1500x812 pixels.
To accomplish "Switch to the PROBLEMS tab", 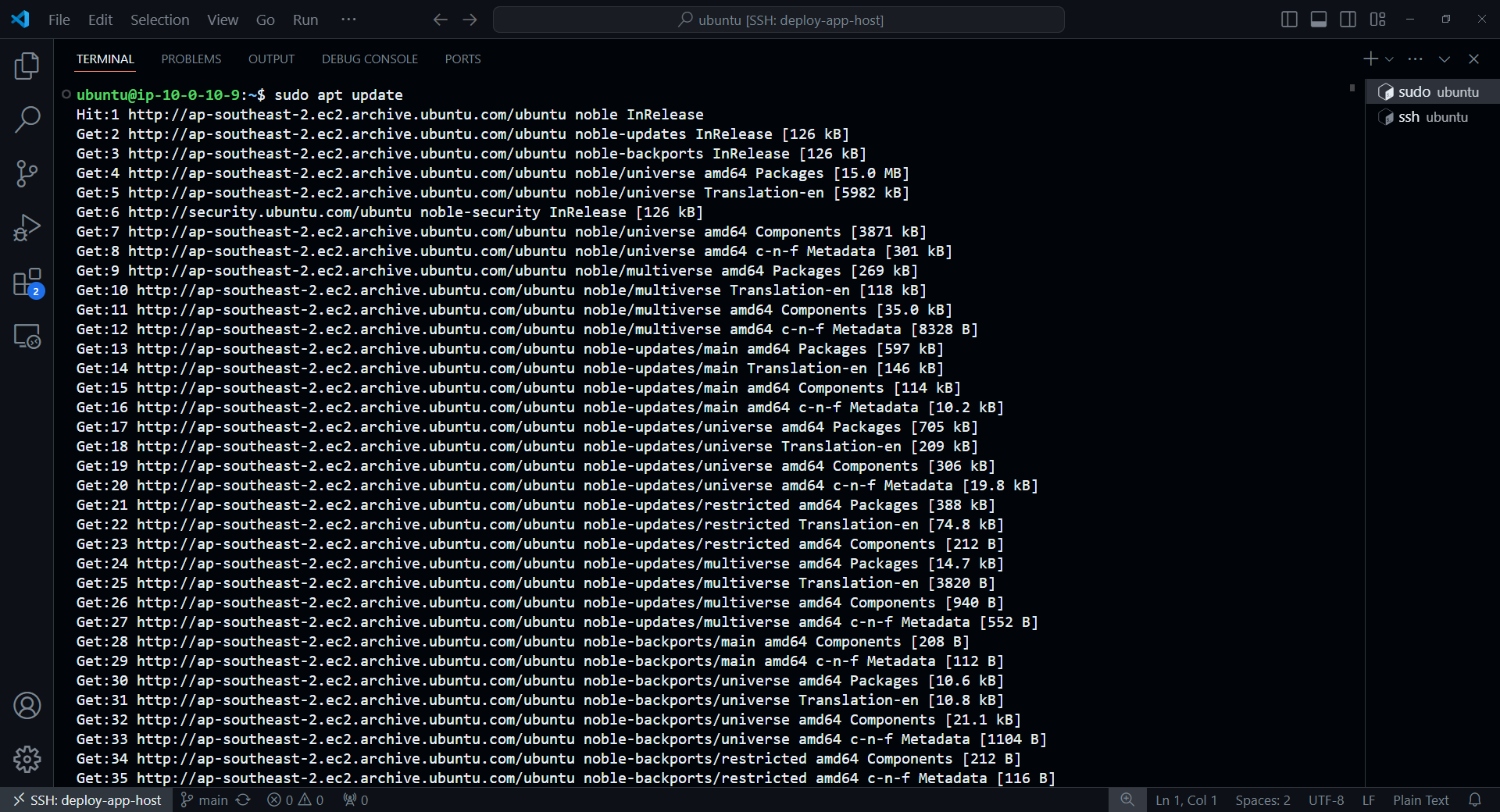I will (191, 59).
